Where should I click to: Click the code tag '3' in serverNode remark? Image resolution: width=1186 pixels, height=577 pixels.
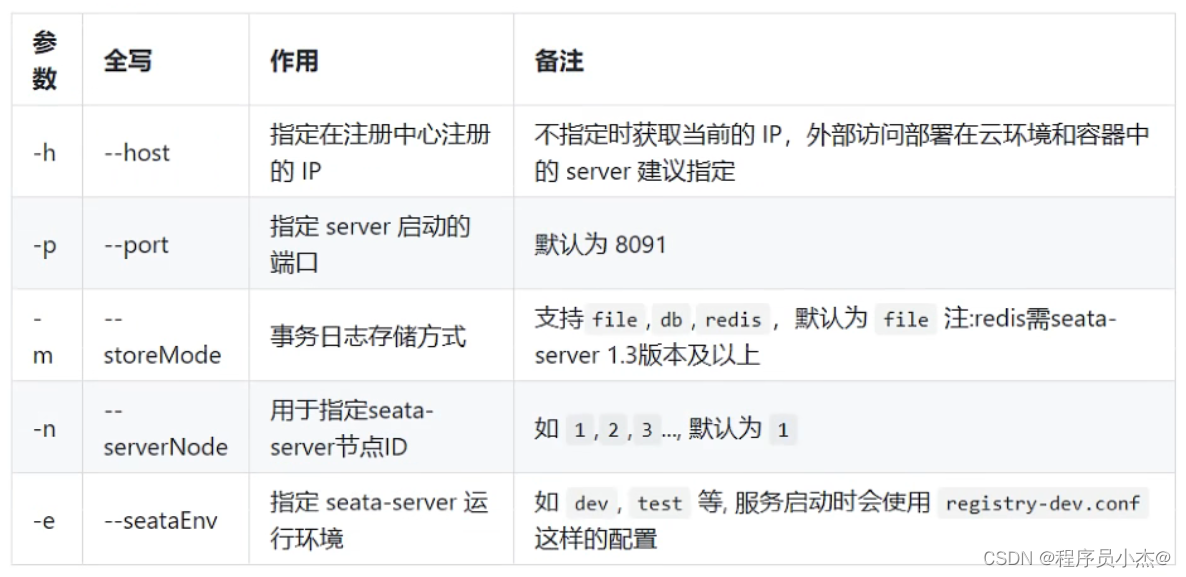(x=647, y=430)
